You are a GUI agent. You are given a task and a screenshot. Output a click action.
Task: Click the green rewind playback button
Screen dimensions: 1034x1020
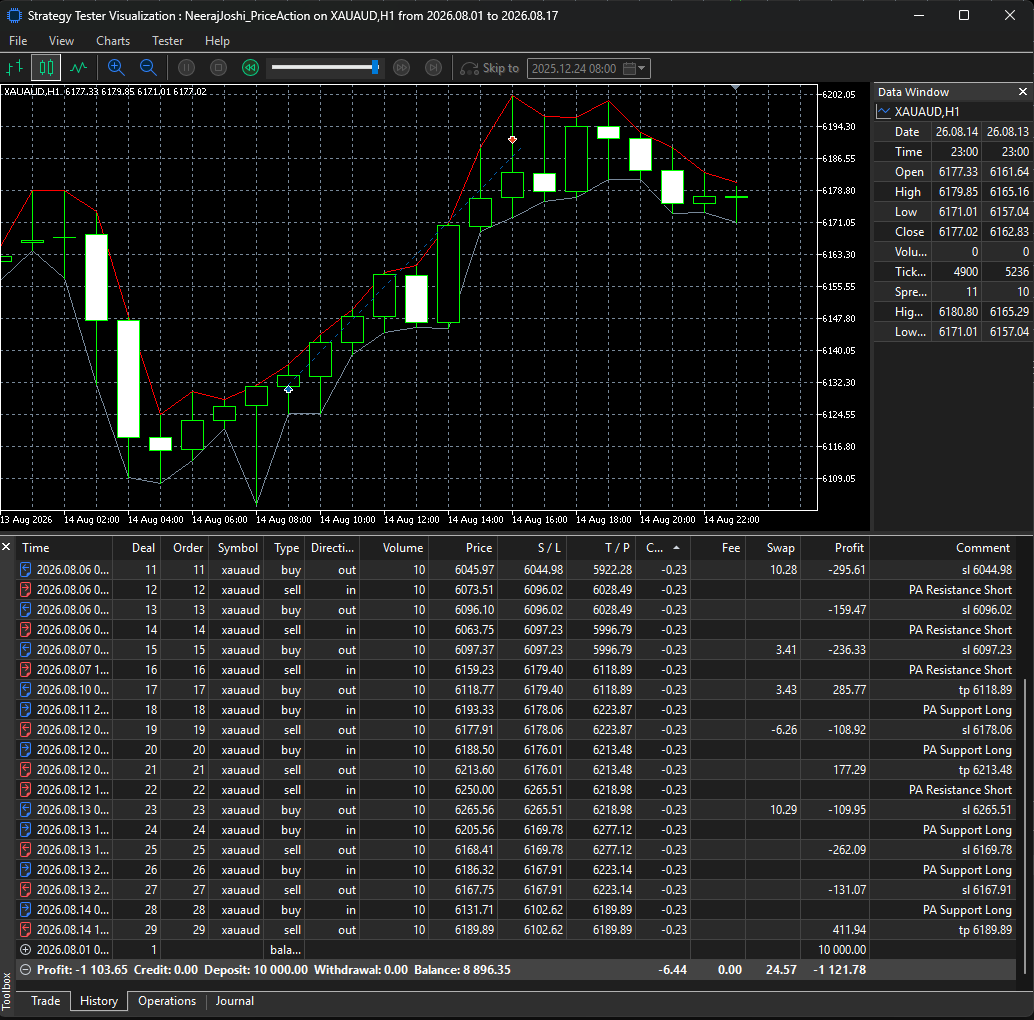coord(250,67)
